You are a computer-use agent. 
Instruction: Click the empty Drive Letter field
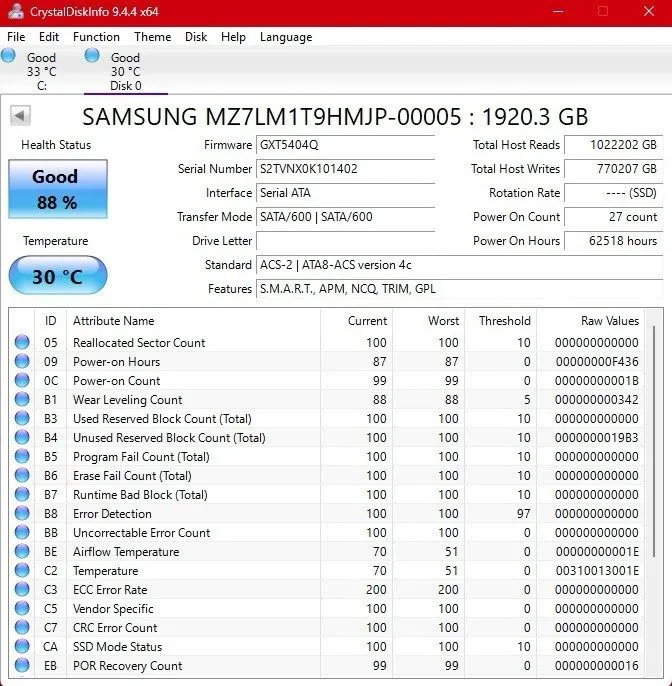click(x=345, y=241)
